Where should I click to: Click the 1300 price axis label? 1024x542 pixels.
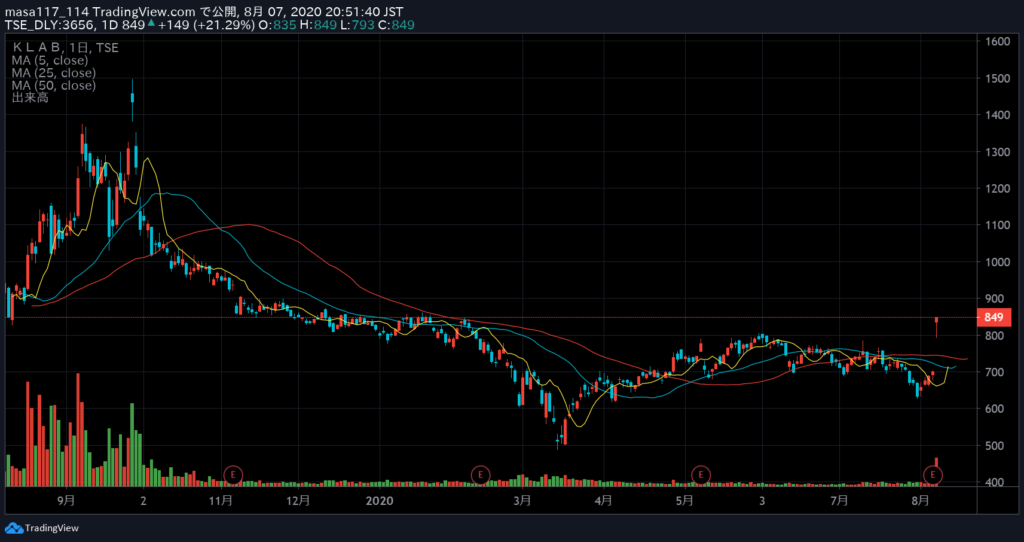[x=997, y=152]
